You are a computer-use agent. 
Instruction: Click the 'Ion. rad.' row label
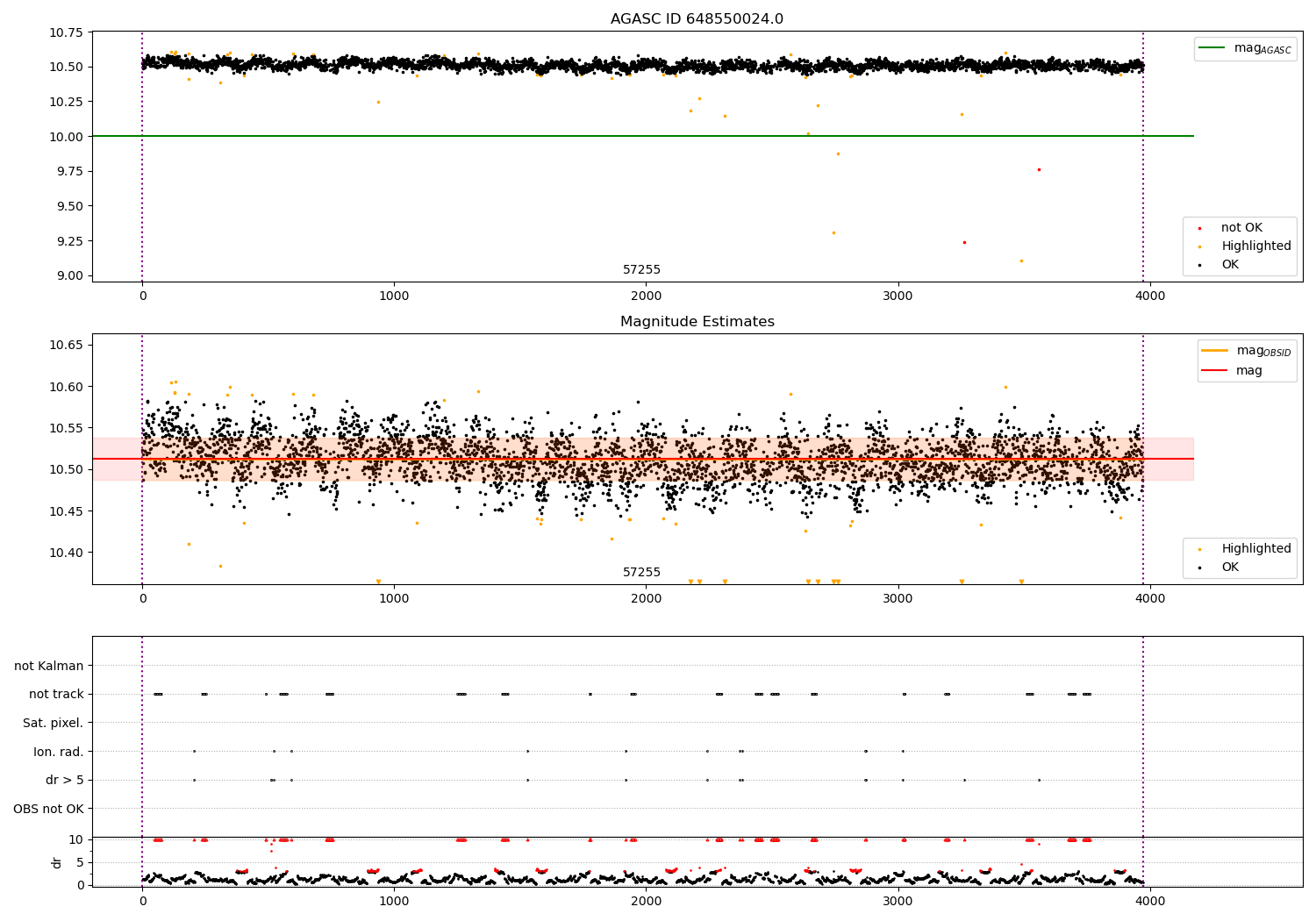pos(59,752)
